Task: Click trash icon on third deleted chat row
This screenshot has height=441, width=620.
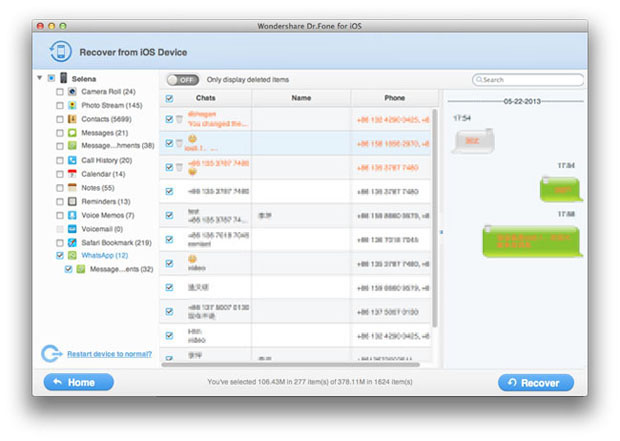Action: [x=179, y=167]
